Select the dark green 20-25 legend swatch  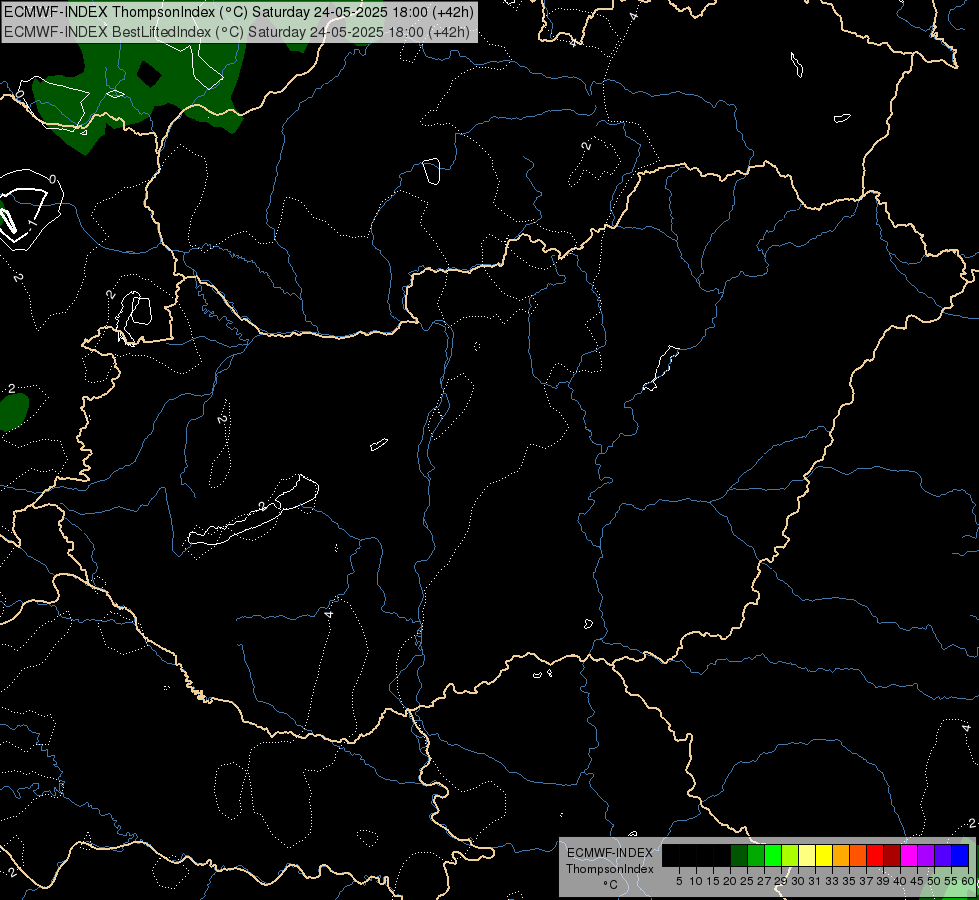point(739,855)
